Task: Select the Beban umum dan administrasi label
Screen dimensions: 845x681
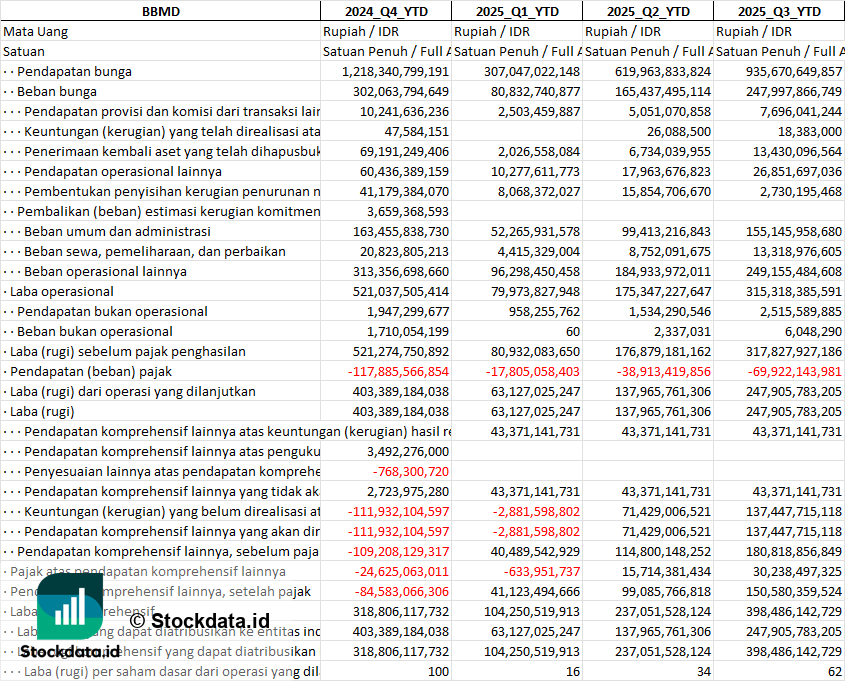Action: pos(117,231)
